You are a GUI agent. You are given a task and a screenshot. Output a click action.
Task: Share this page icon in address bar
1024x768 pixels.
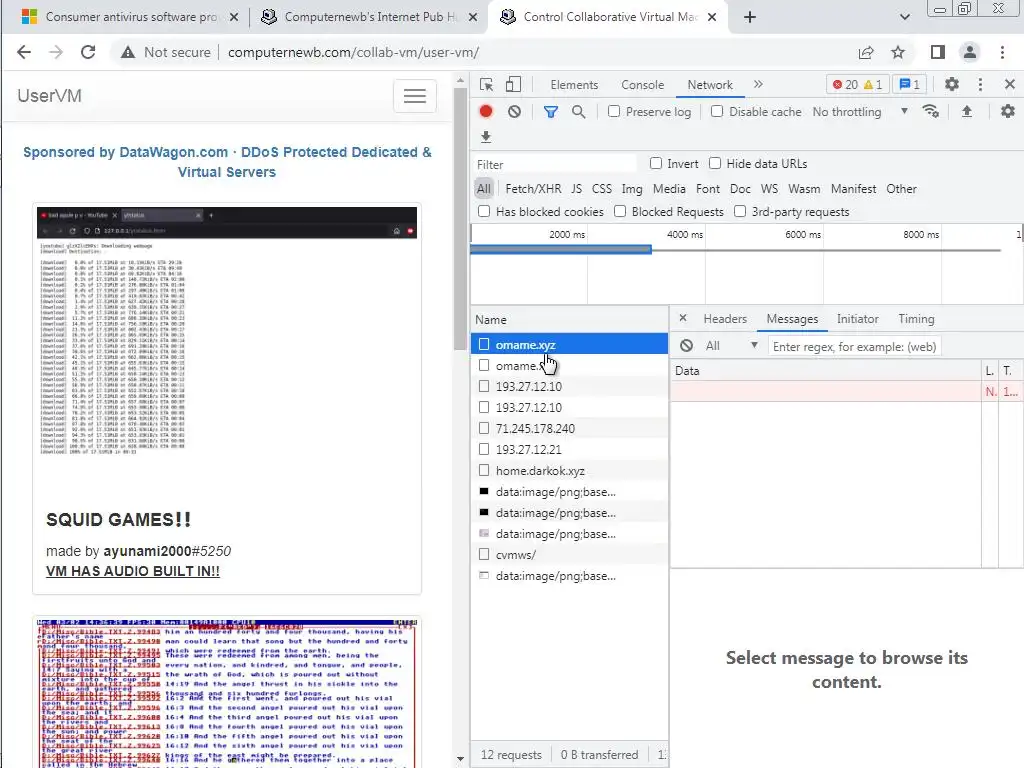pyautogui.click(x=866, y=52)
